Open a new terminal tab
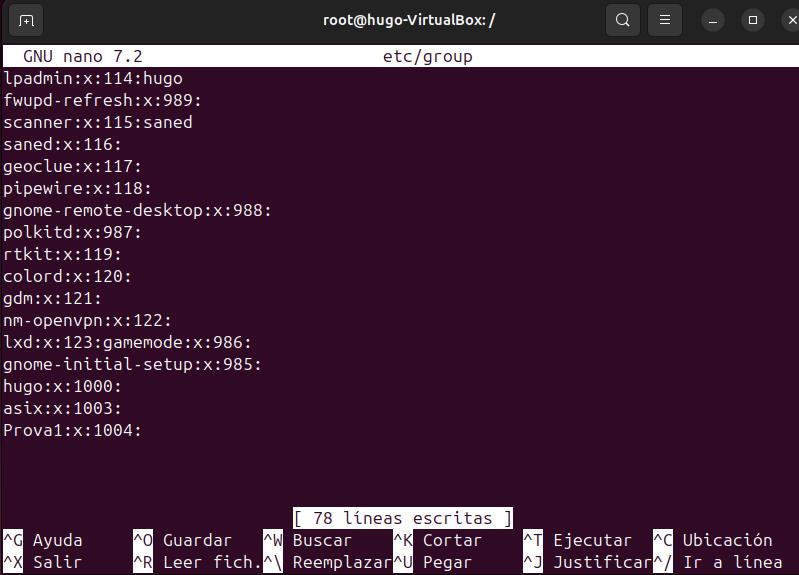The width and height of the screenshot is (799, 575). click(26, 20)
